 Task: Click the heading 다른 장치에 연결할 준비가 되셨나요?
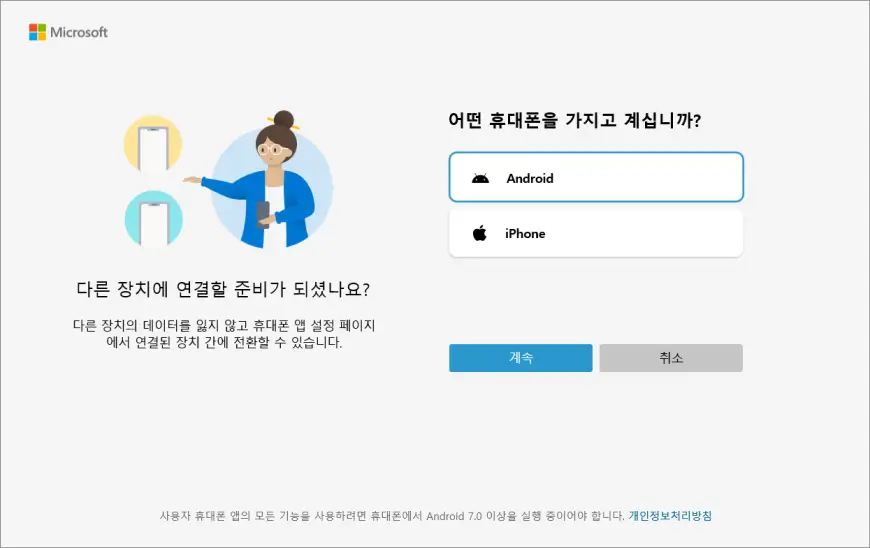(223, 290)
